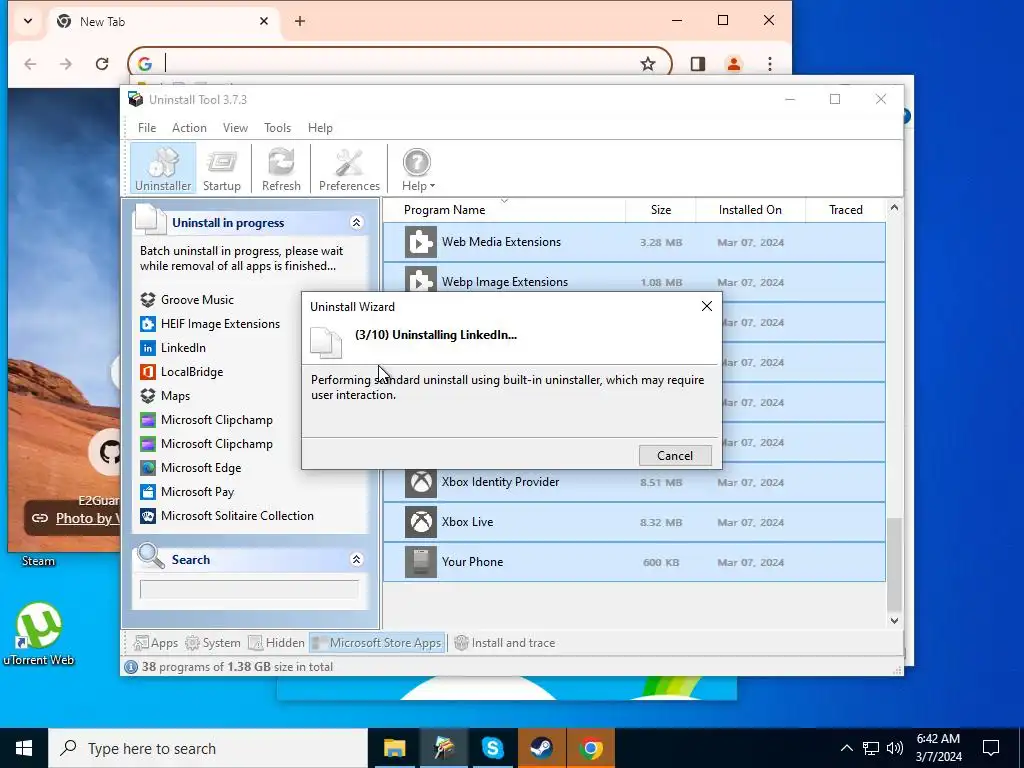Open the Tools menu
This screenshot has width=1024, height=768.
click(278, 128)
